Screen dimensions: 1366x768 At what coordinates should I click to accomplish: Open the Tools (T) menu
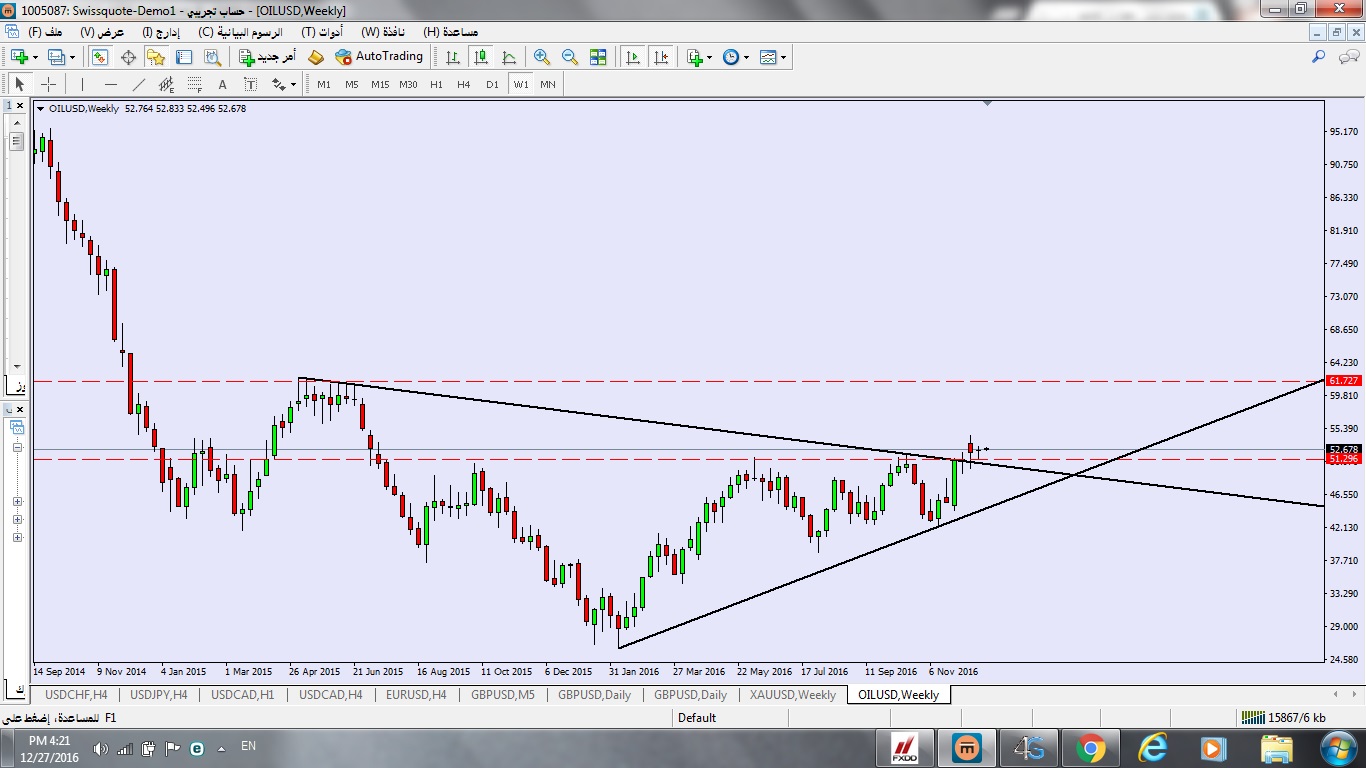[323, 32]
